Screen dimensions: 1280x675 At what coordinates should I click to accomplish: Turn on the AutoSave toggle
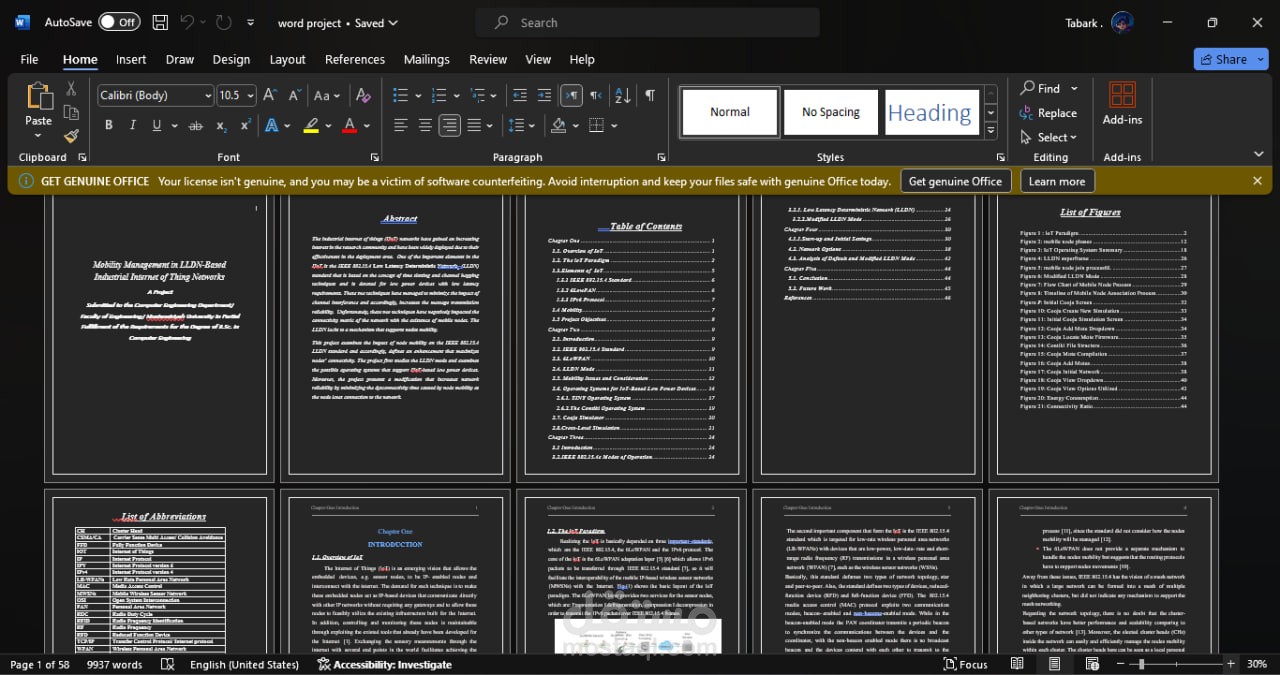tap(119, 21)
